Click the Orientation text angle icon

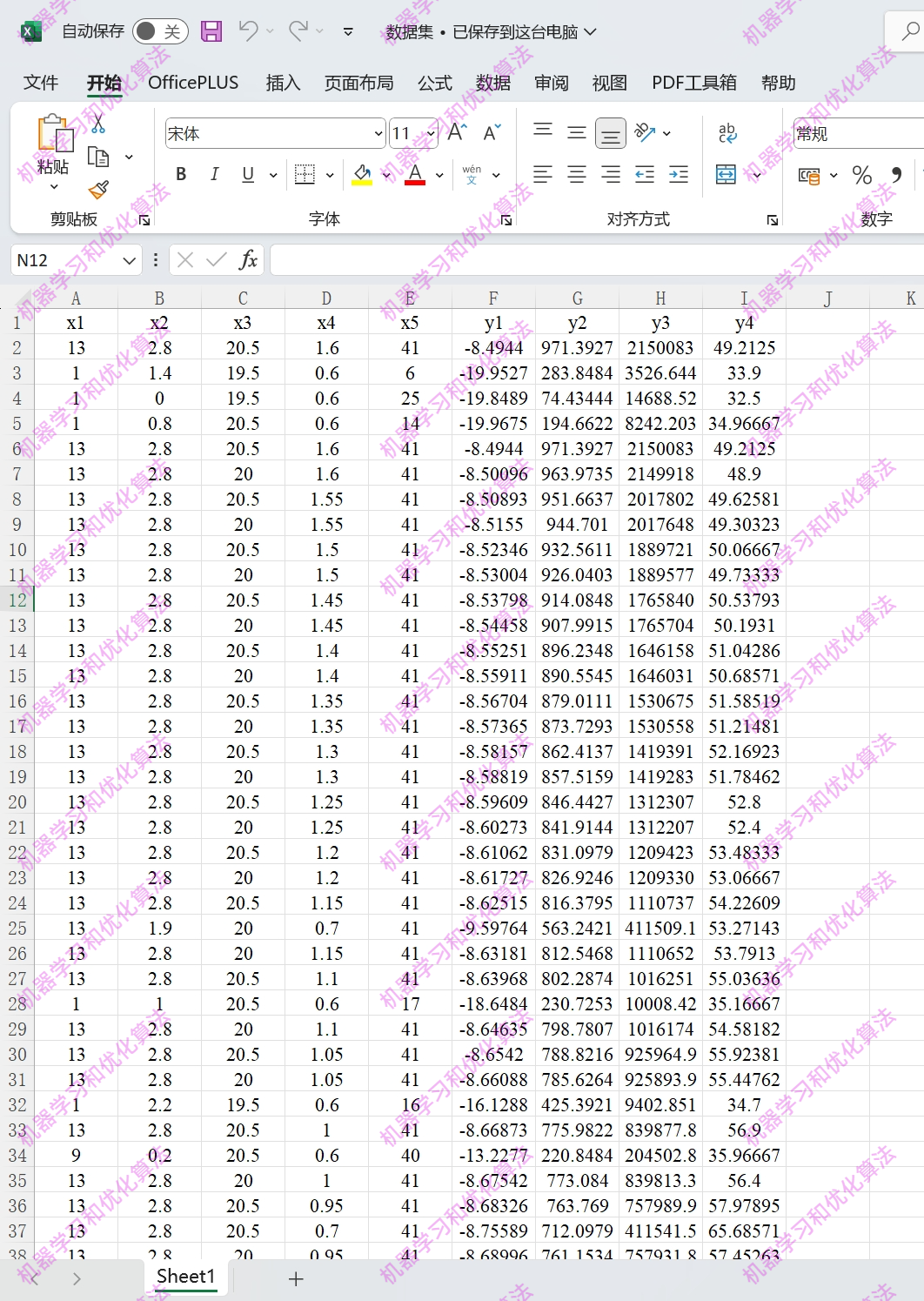(x=645, y=132)
